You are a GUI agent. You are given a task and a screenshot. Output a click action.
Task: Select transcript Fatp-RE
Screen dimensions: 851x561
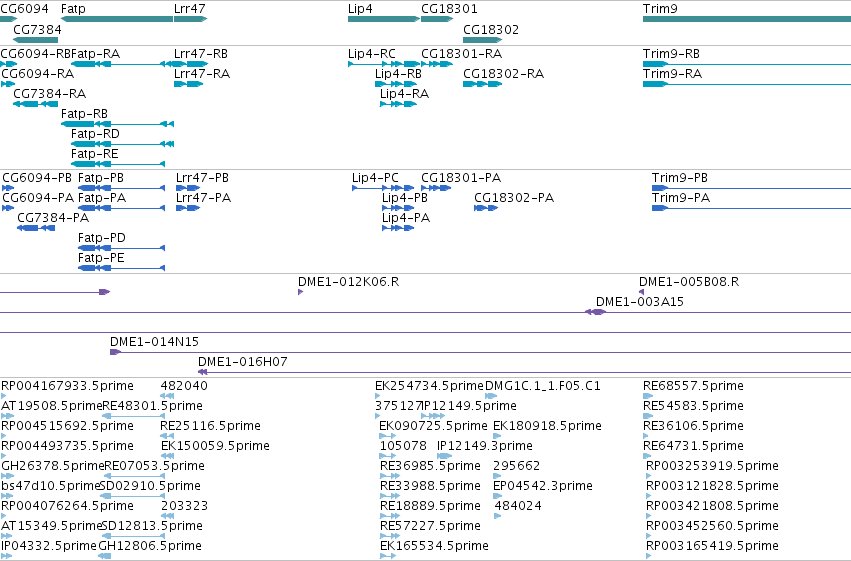click(x=94, y=154)
